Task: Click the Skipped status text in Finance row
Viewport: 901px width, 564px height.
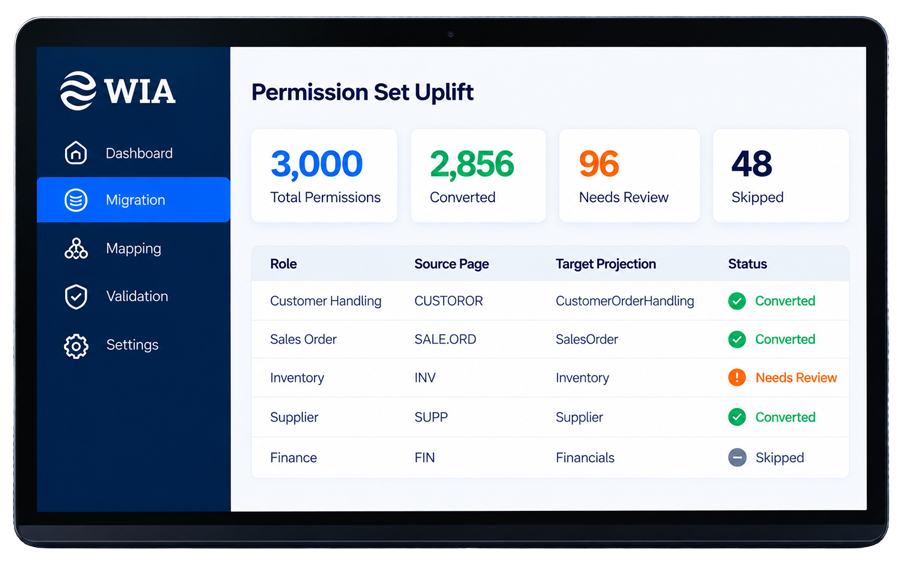Action: [779, 458]
